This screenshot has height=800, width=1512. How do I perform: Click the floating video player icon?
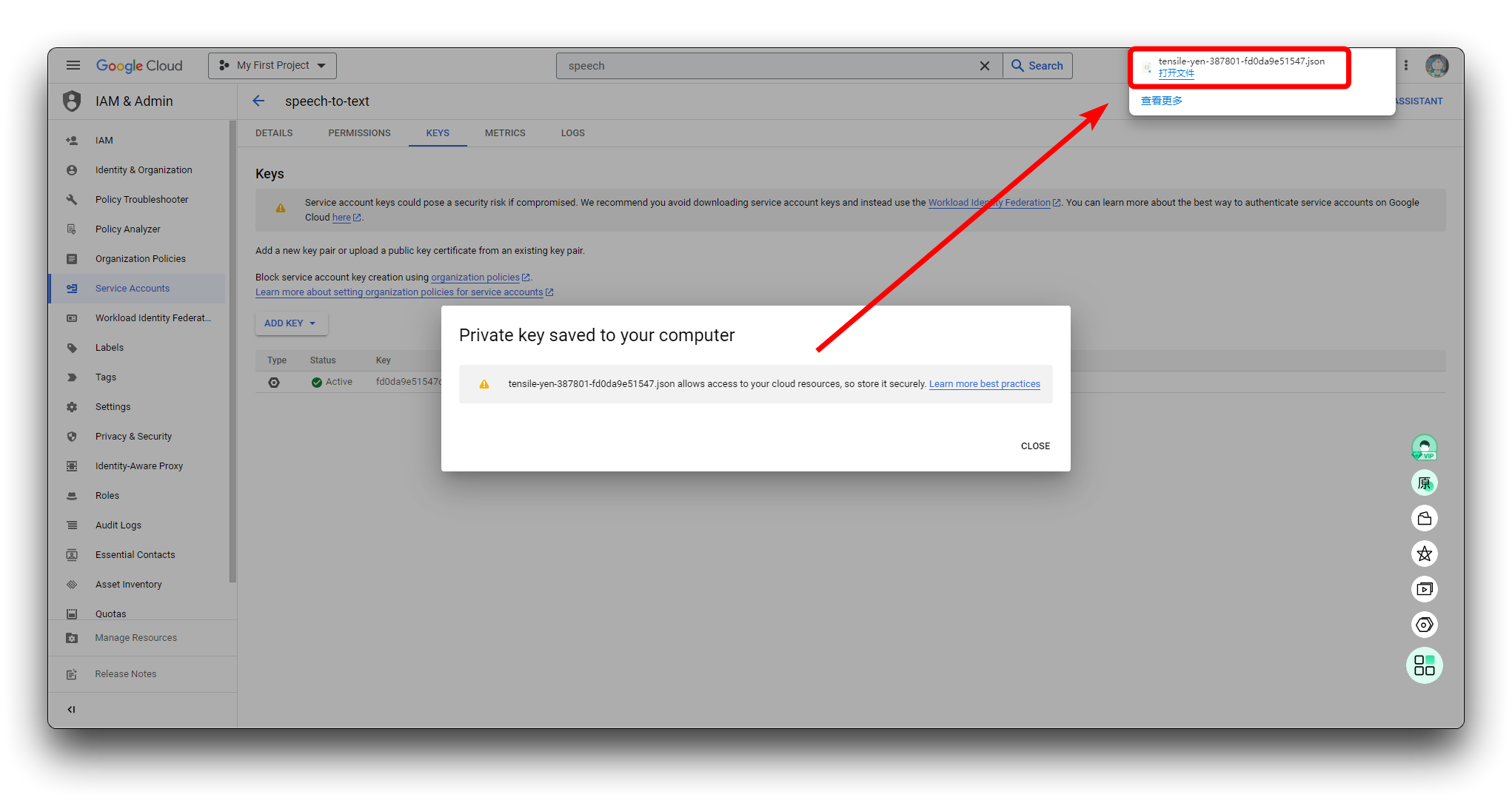[1424, 589]
